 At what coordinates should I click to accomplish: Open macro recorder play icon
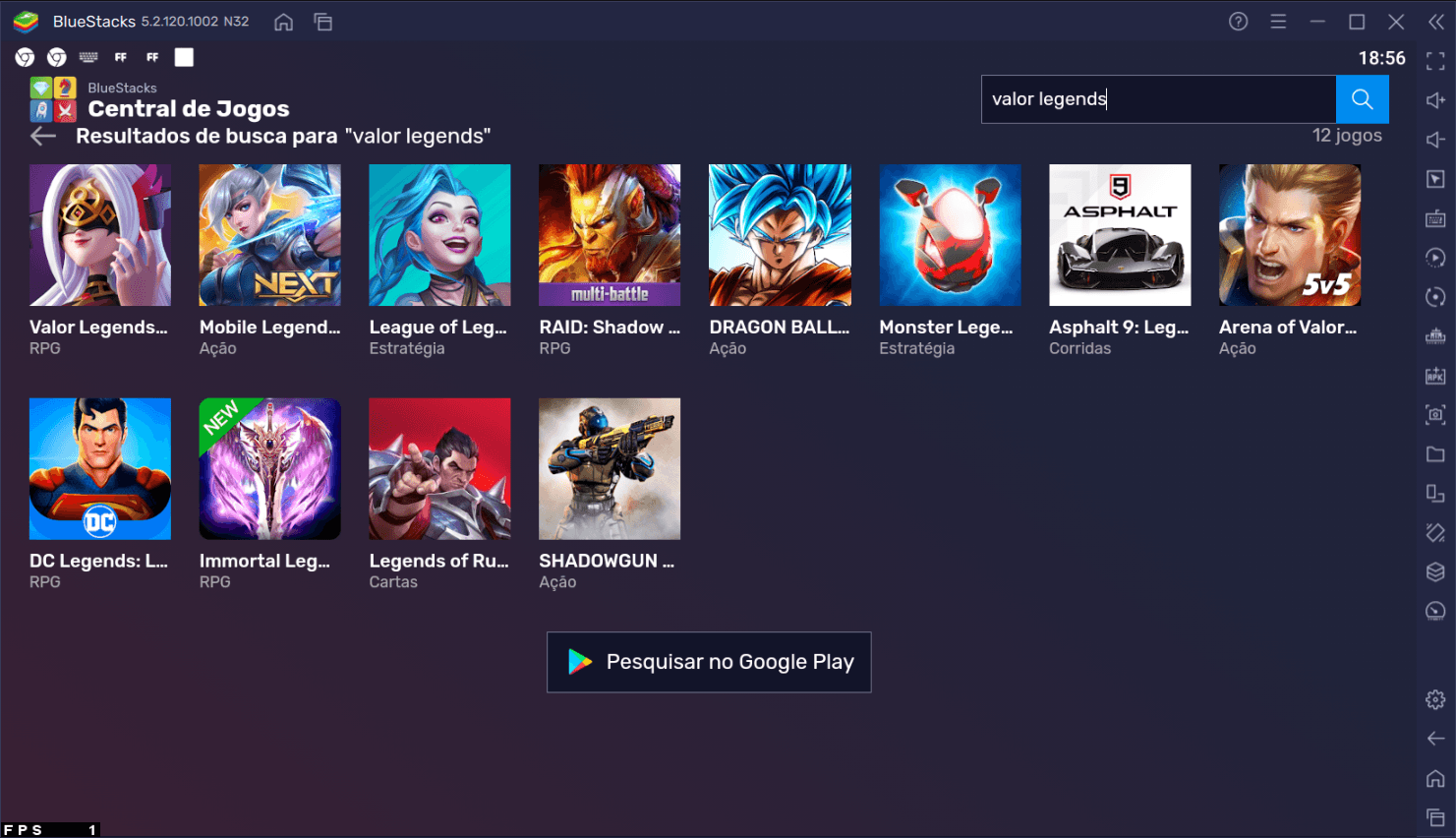pyautogui.click(x=1435, y=258)
